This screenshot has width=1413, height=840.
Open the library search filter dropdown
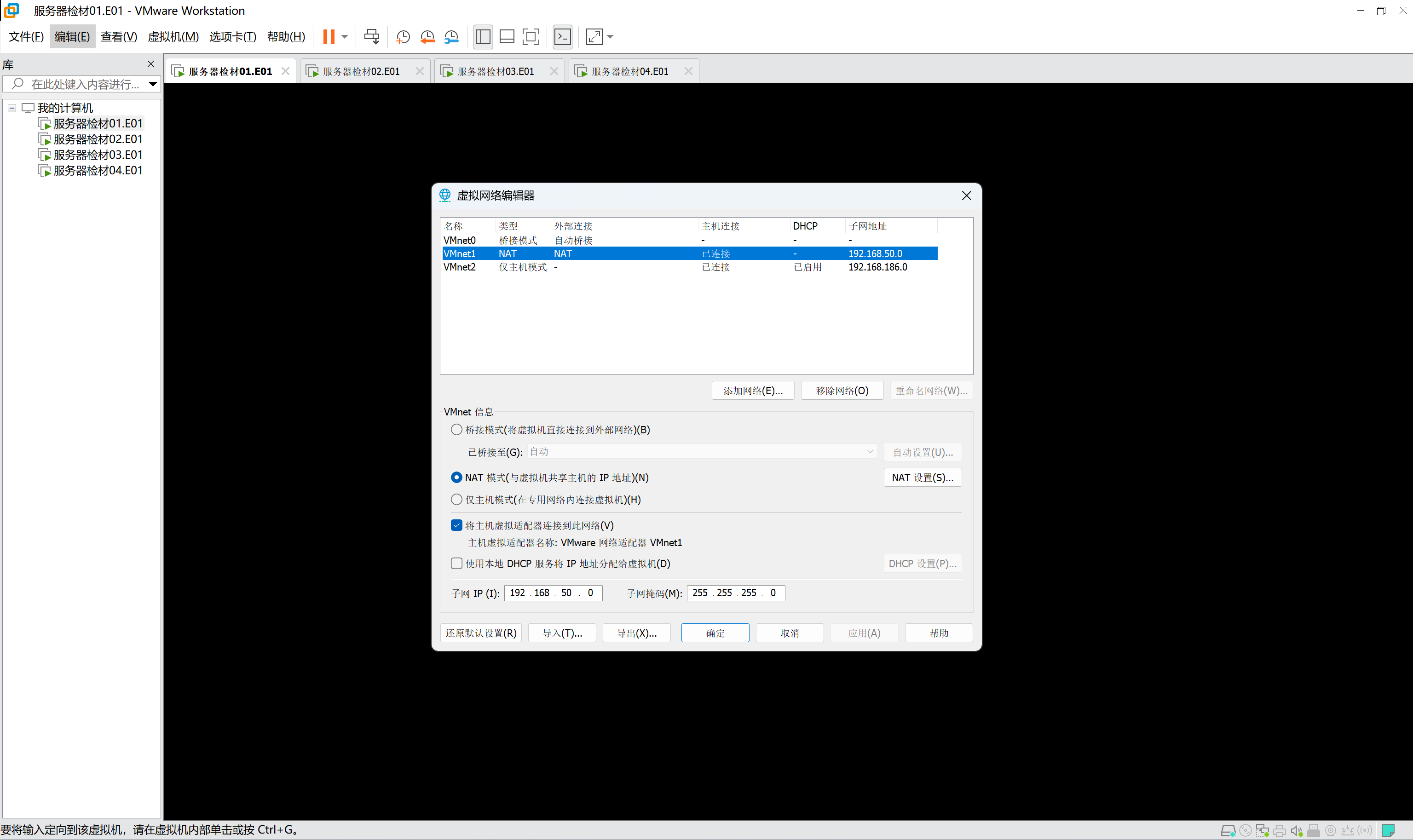click(x=152, y=84)
